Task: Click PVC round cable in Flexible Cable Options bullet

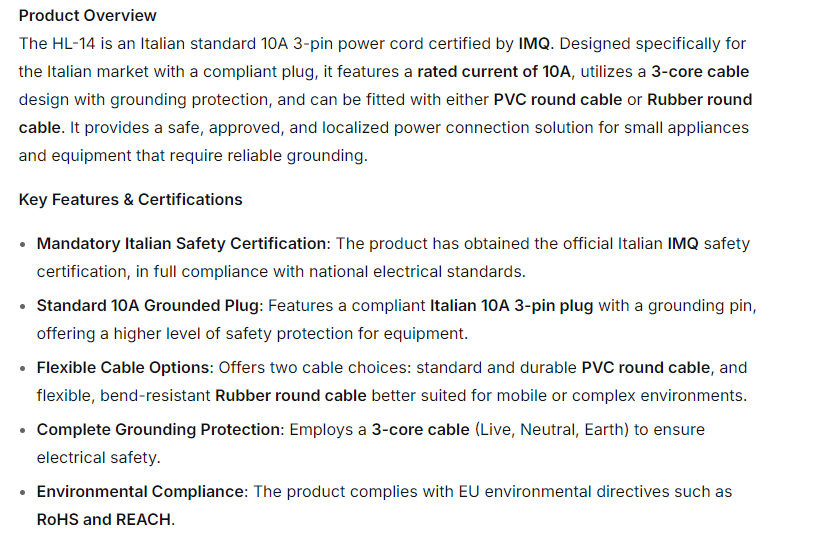Action: 645,367
